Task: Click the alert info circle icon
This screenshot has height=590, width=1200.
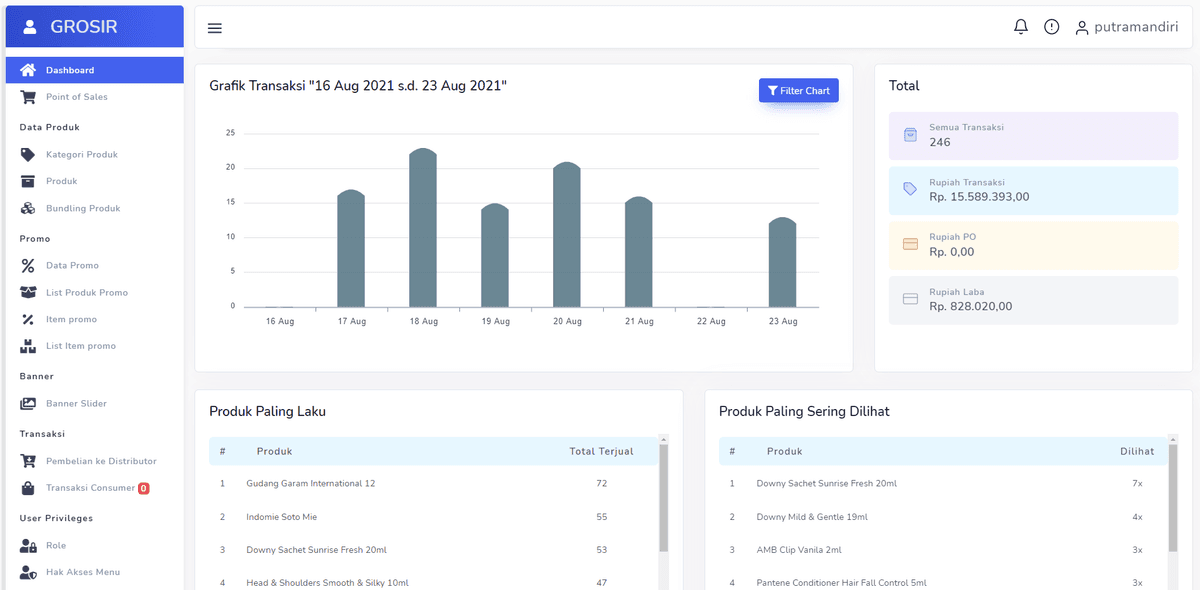Action: coord(1051,27)
